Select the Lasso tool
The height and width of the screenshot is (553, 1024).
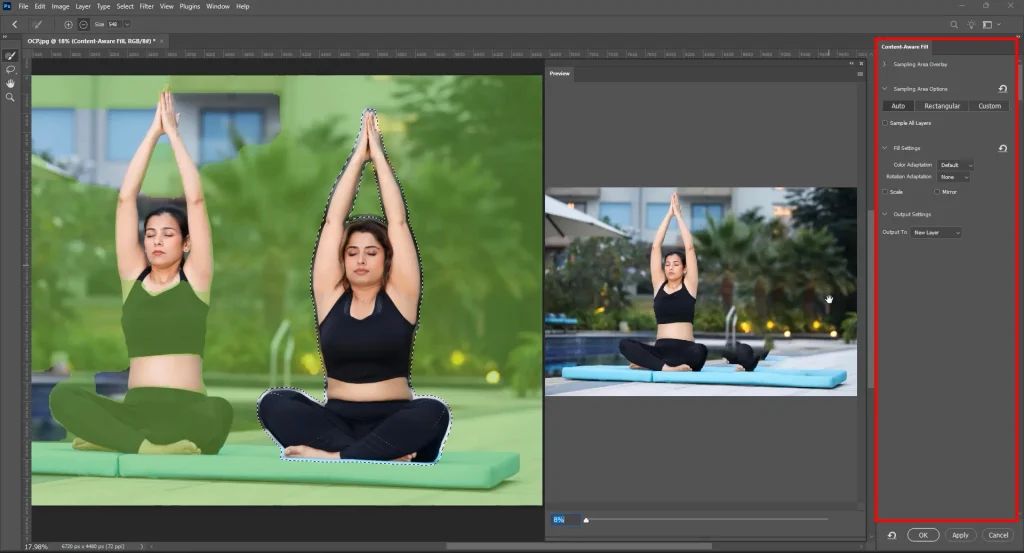click(10, 70)
